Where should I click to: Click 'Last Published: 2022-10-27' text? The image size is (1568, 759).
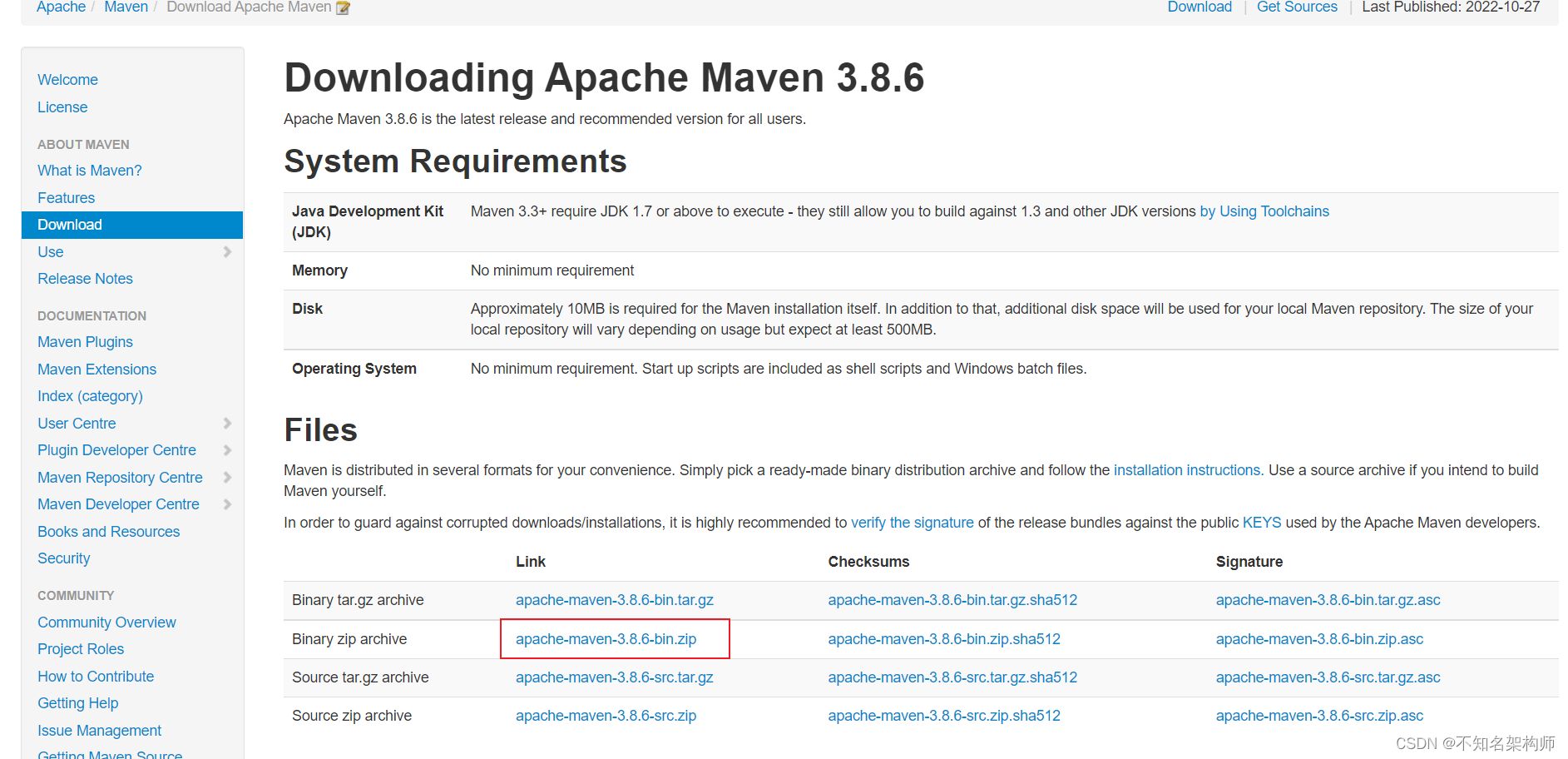coord(1451,7)
